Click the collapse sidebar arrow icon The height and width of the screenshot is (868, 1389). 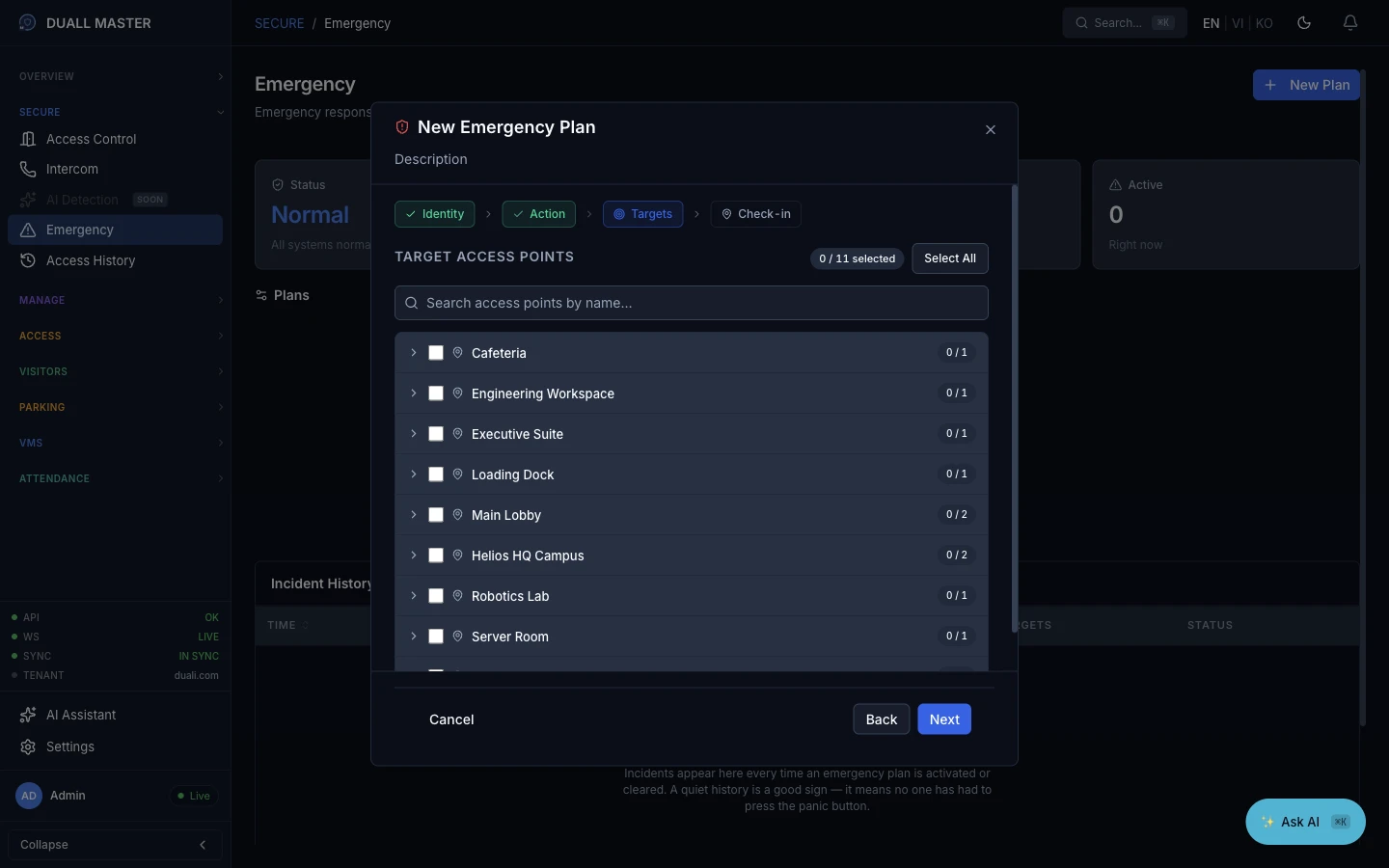[203, 845]
